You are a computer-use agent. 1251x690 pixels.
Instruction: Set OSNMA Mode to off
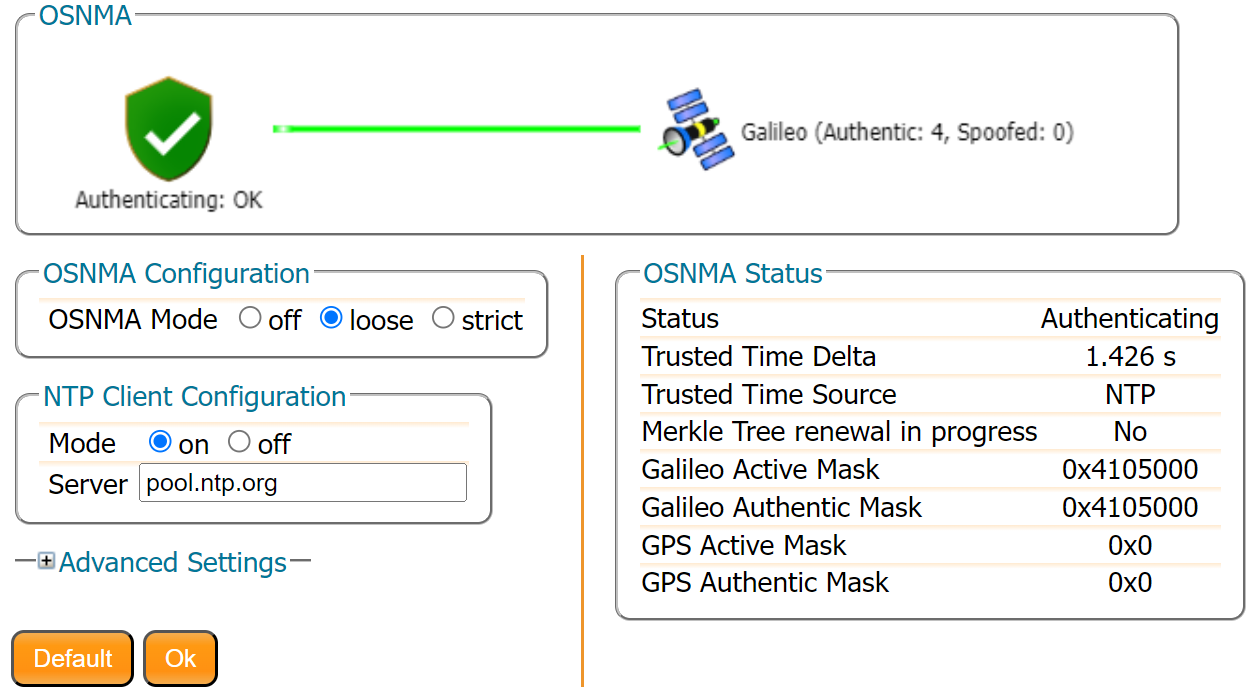coord(251,319)
